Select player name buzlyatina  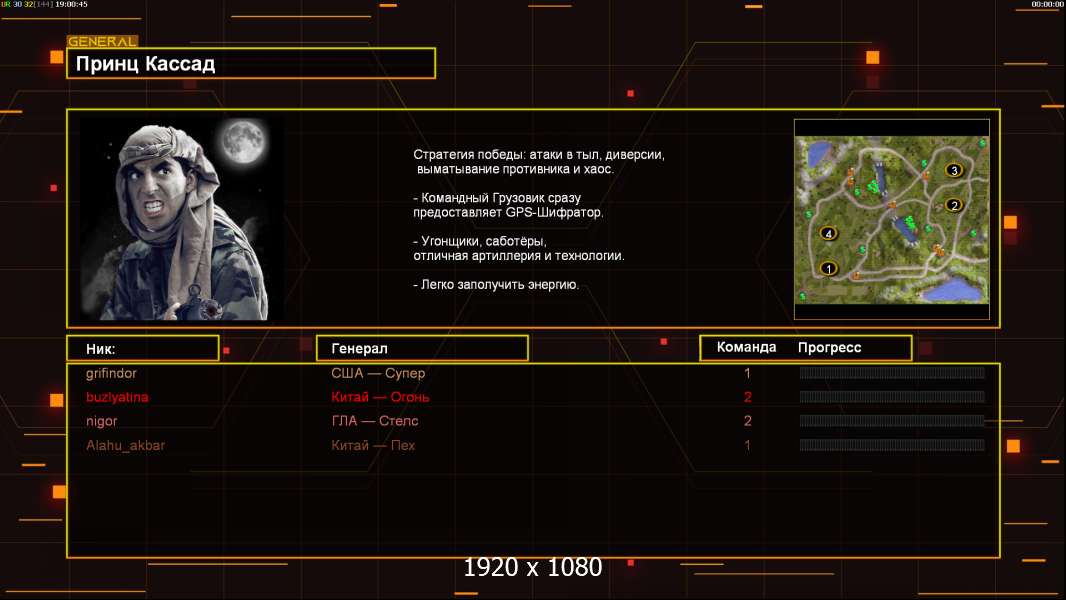tap(117, 397)
